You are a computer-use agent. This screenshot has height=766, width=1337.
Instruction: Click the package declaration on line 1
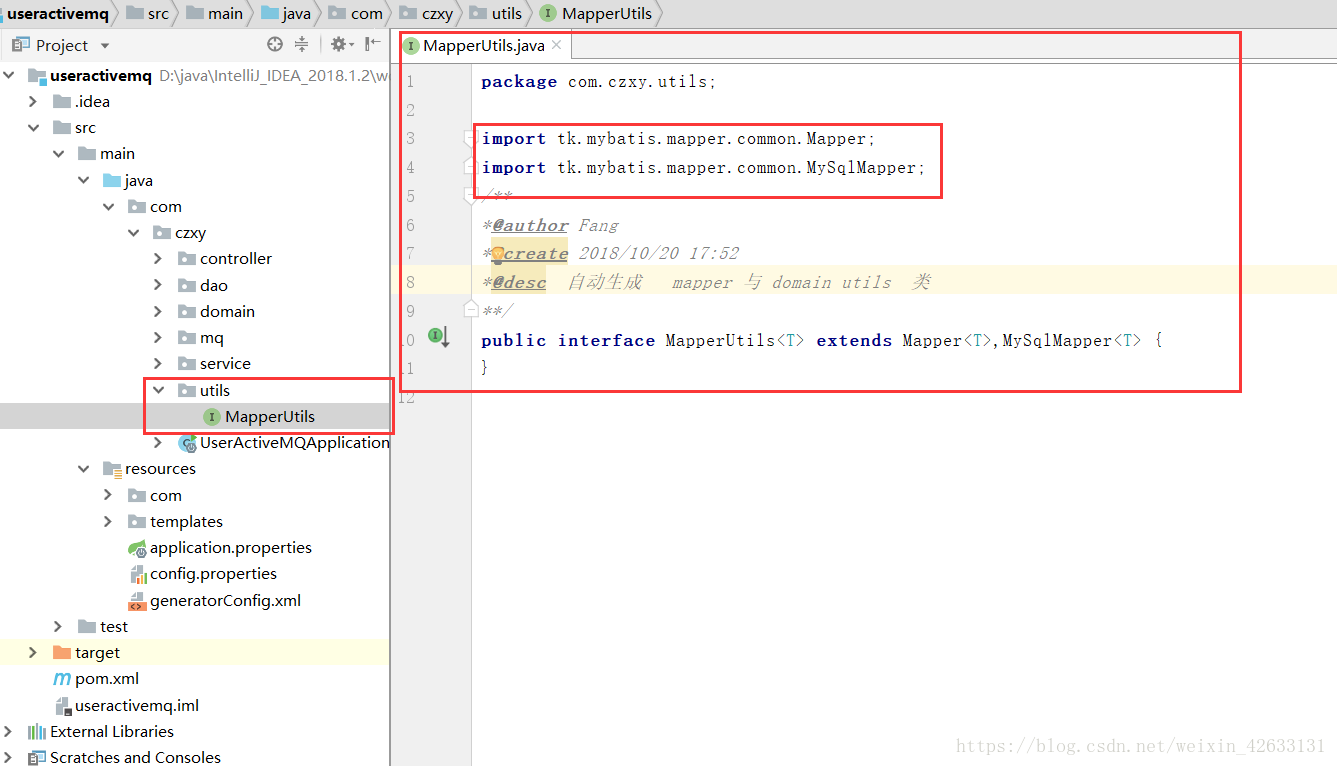pyautogui.click(x=598, y=82)
